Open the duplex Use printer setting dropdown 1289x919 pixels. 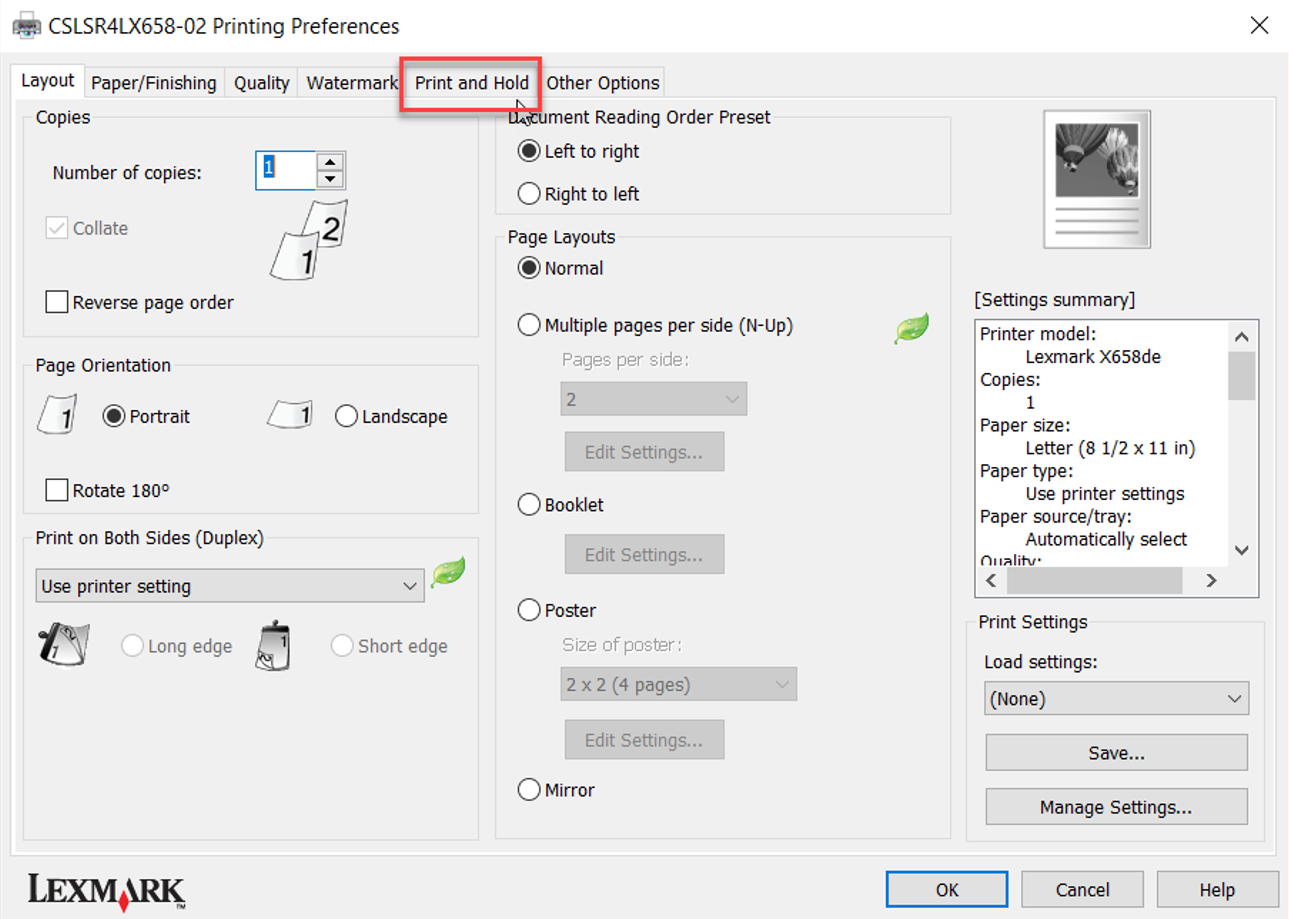point(230,586)
